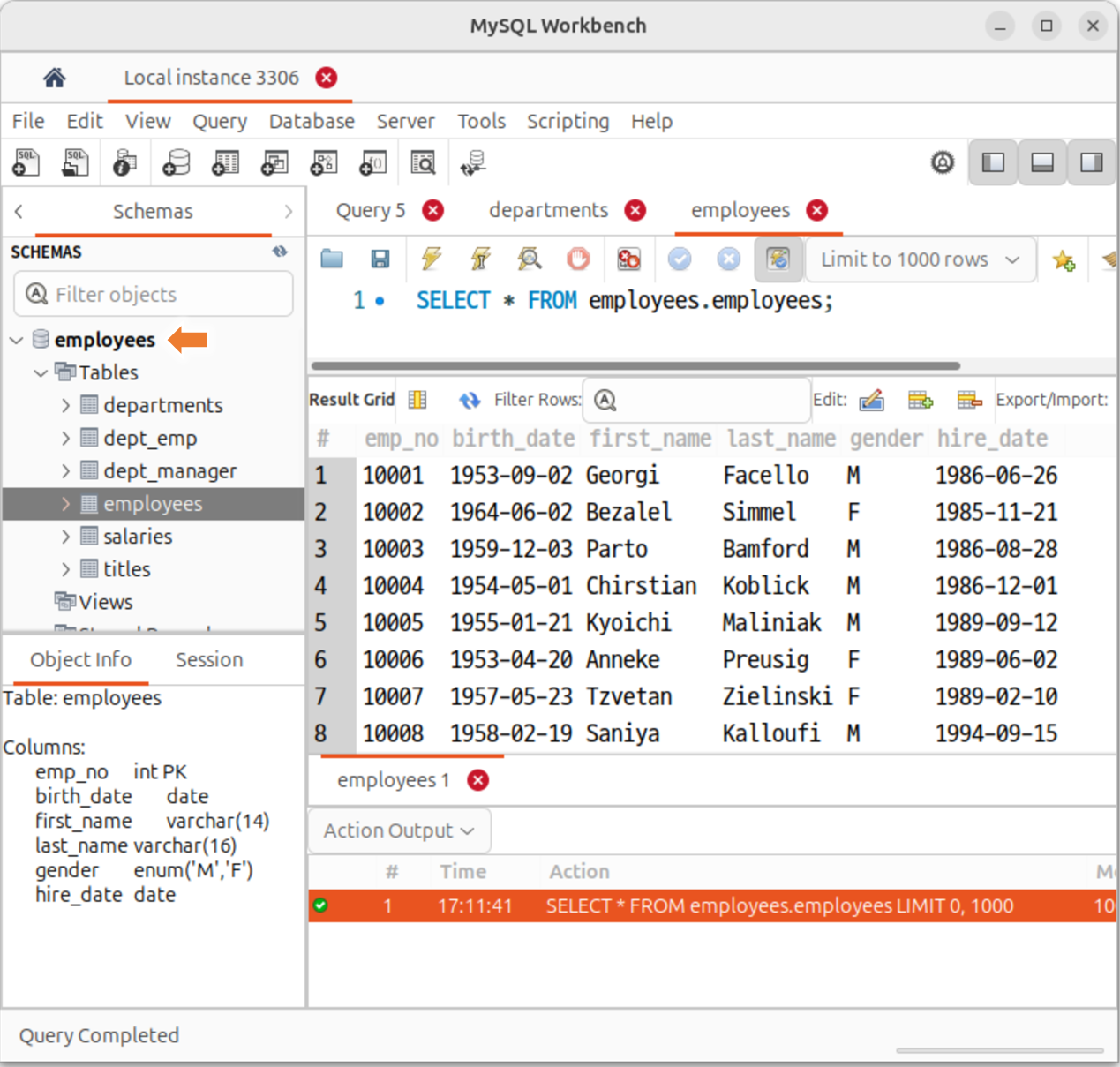Search table data toolbar icon

423,162
